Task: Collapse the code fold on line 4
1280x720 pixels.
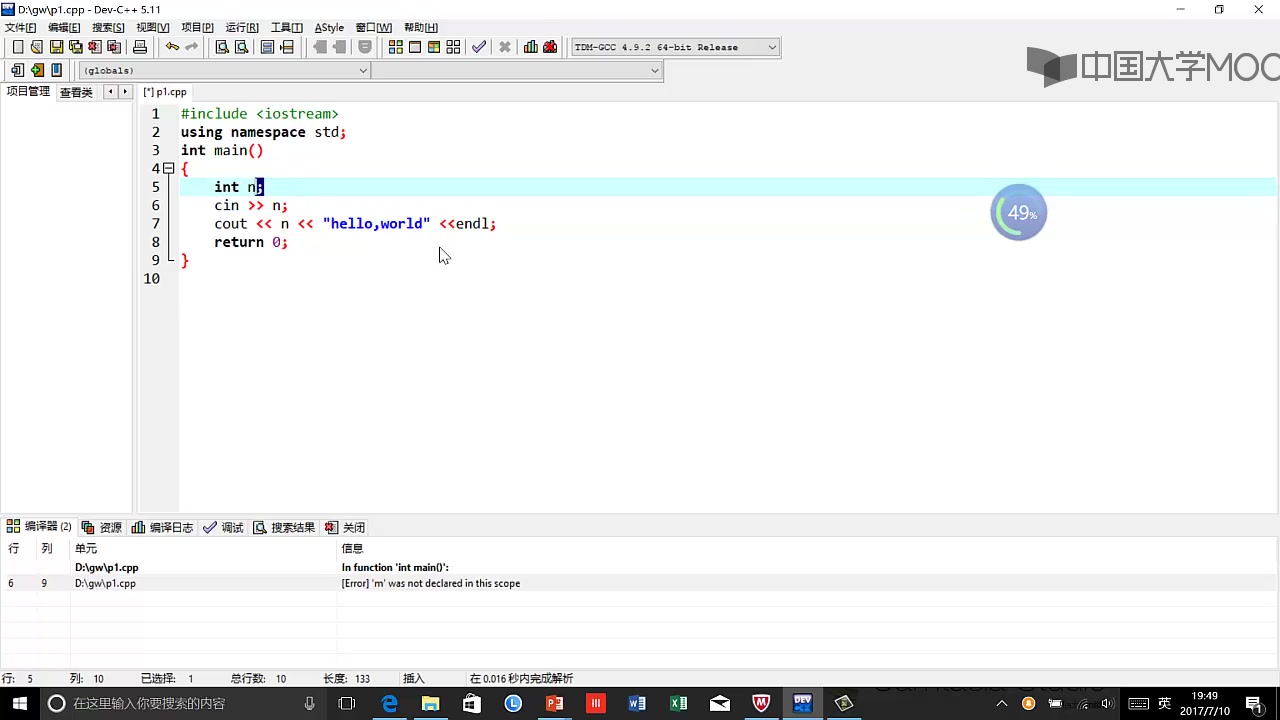Action: (x=169, y=168)
